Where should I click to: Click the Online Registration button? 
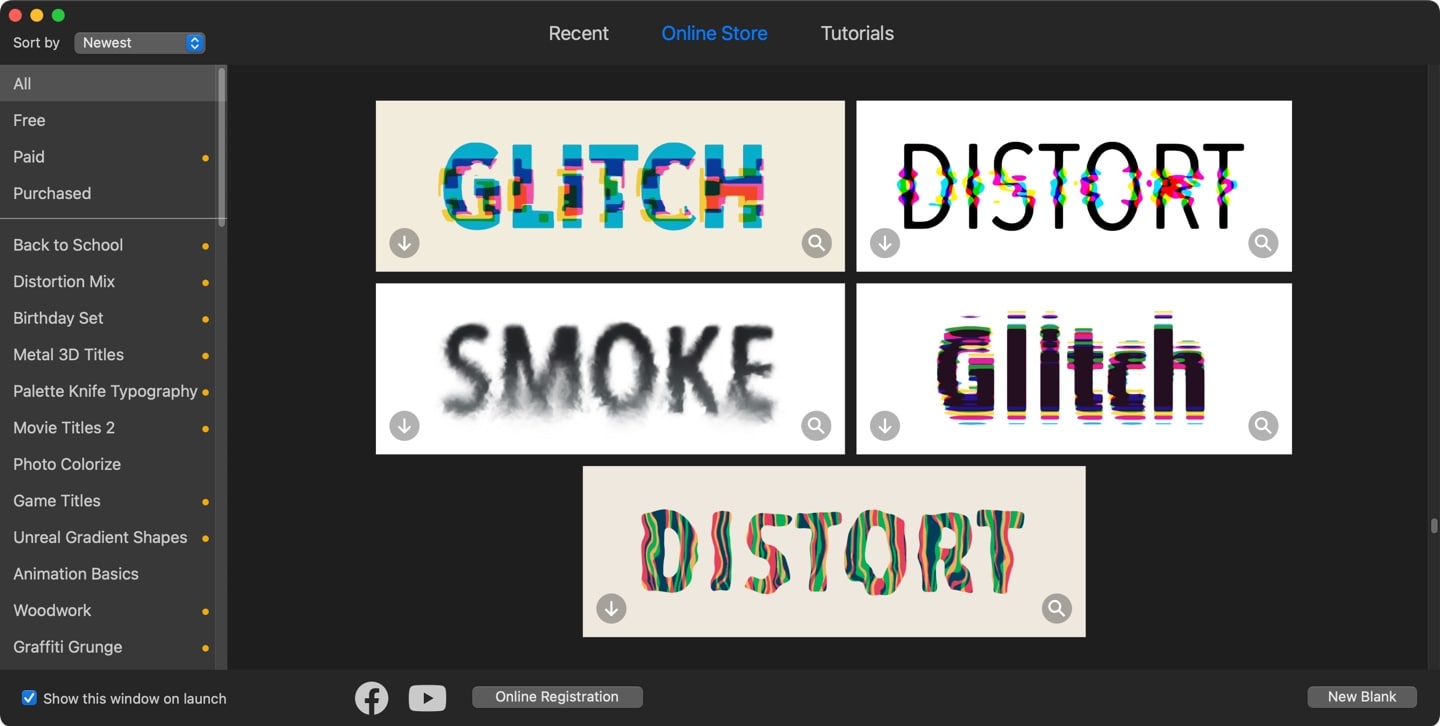click(557, 697)
